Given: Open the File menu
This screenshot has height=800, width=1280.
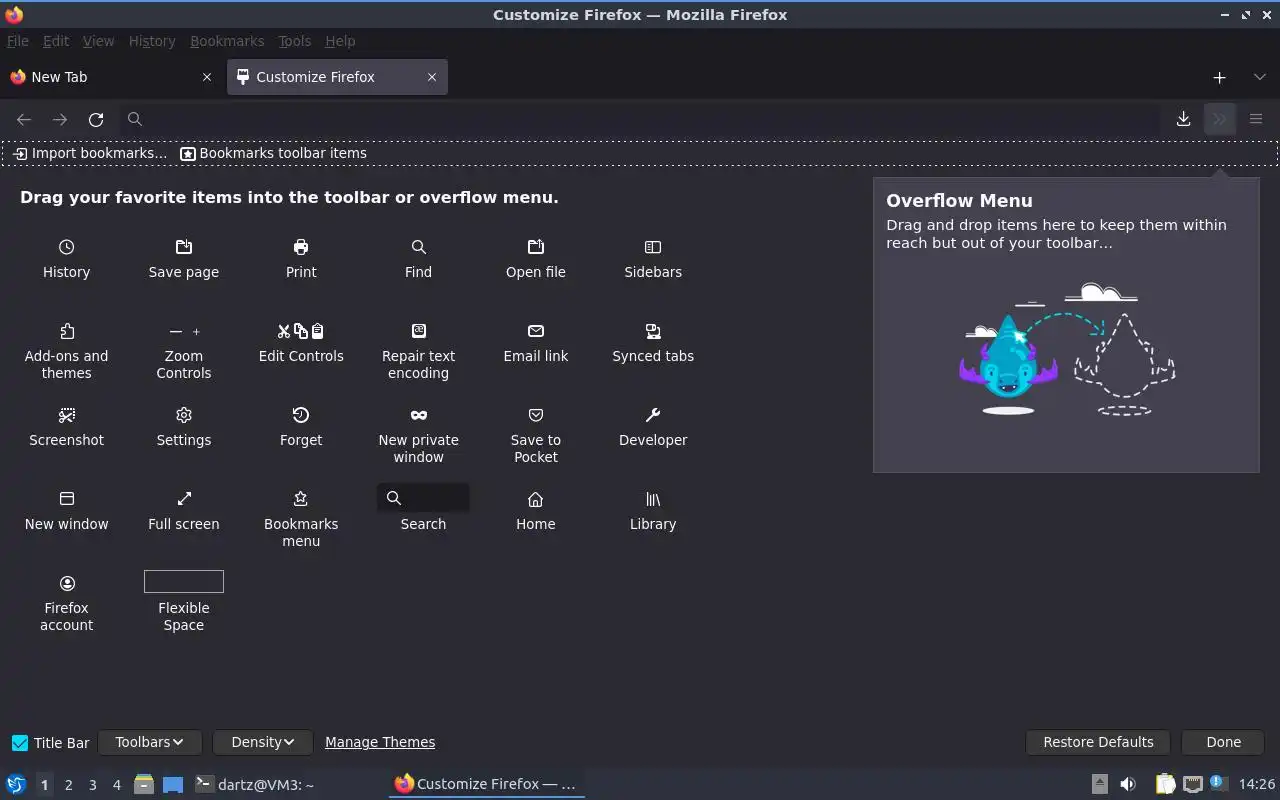Looking at the screenshot, I should pos(18,41).
